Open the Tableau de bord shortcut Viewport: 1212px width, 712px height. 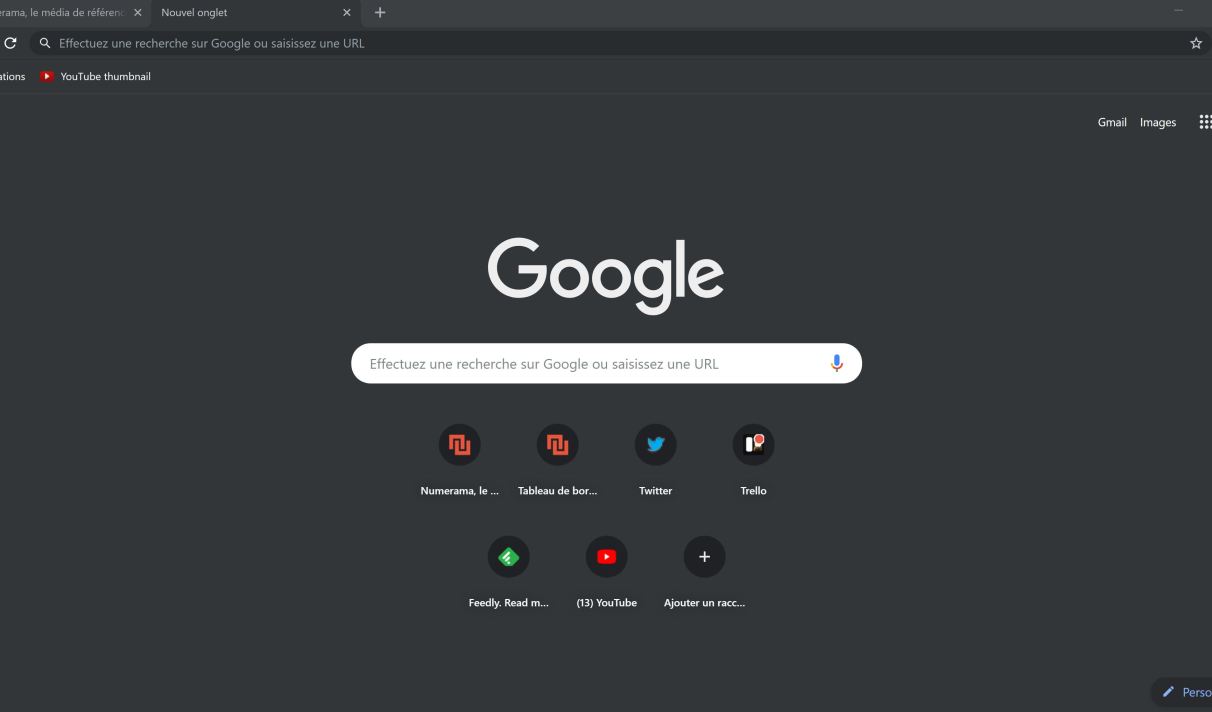coord(557,445)
